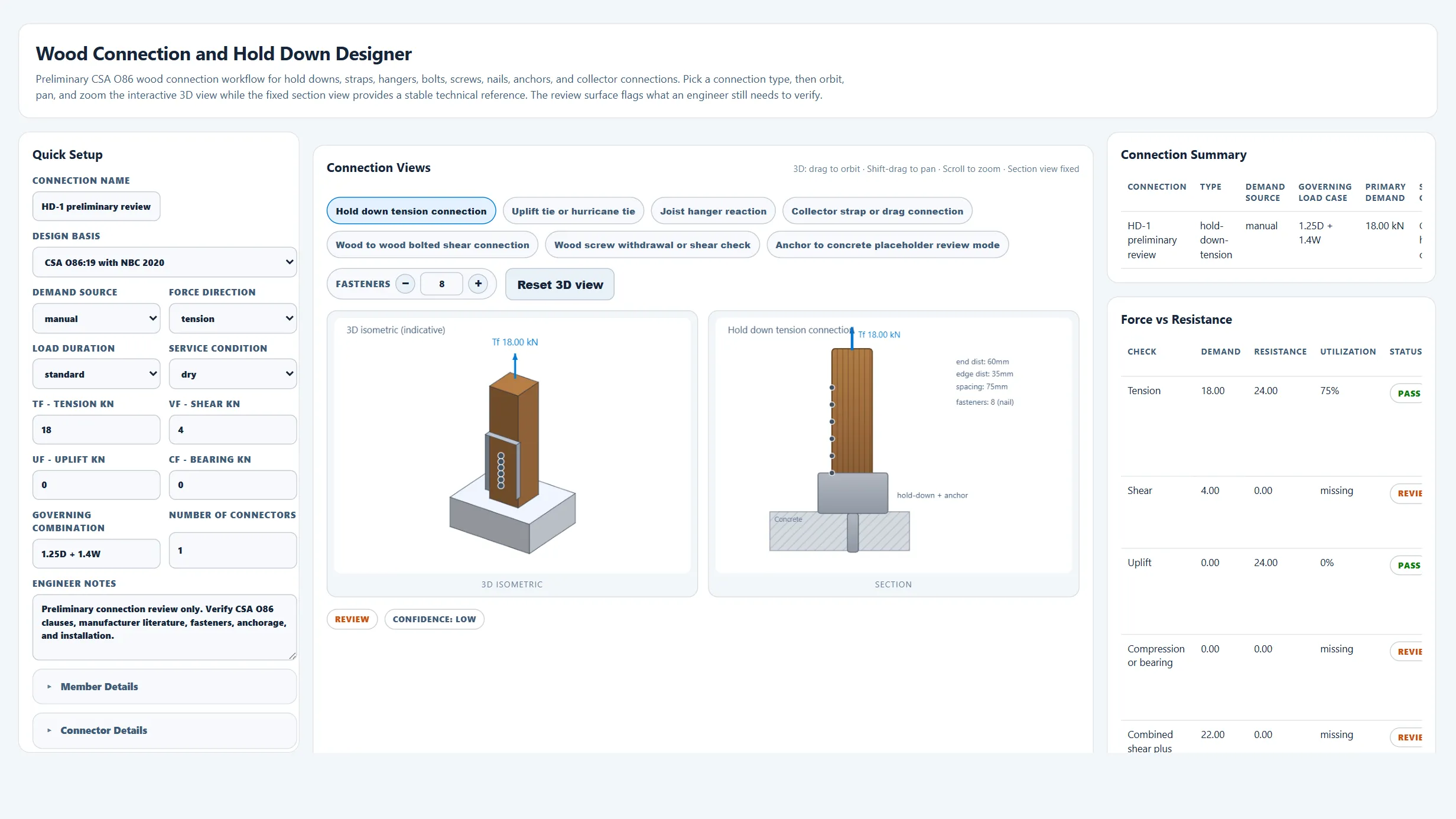Open the Force Direction dropdown
This screenshot has width=1456, height=819.
click(x=233, y=318)
